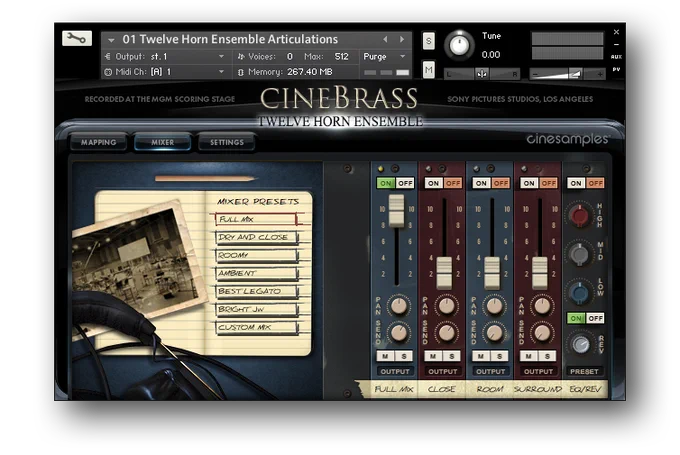Screen dimensions: 680x455
Task: Switch to the Settings tab
Action: [x=227, y=142]
